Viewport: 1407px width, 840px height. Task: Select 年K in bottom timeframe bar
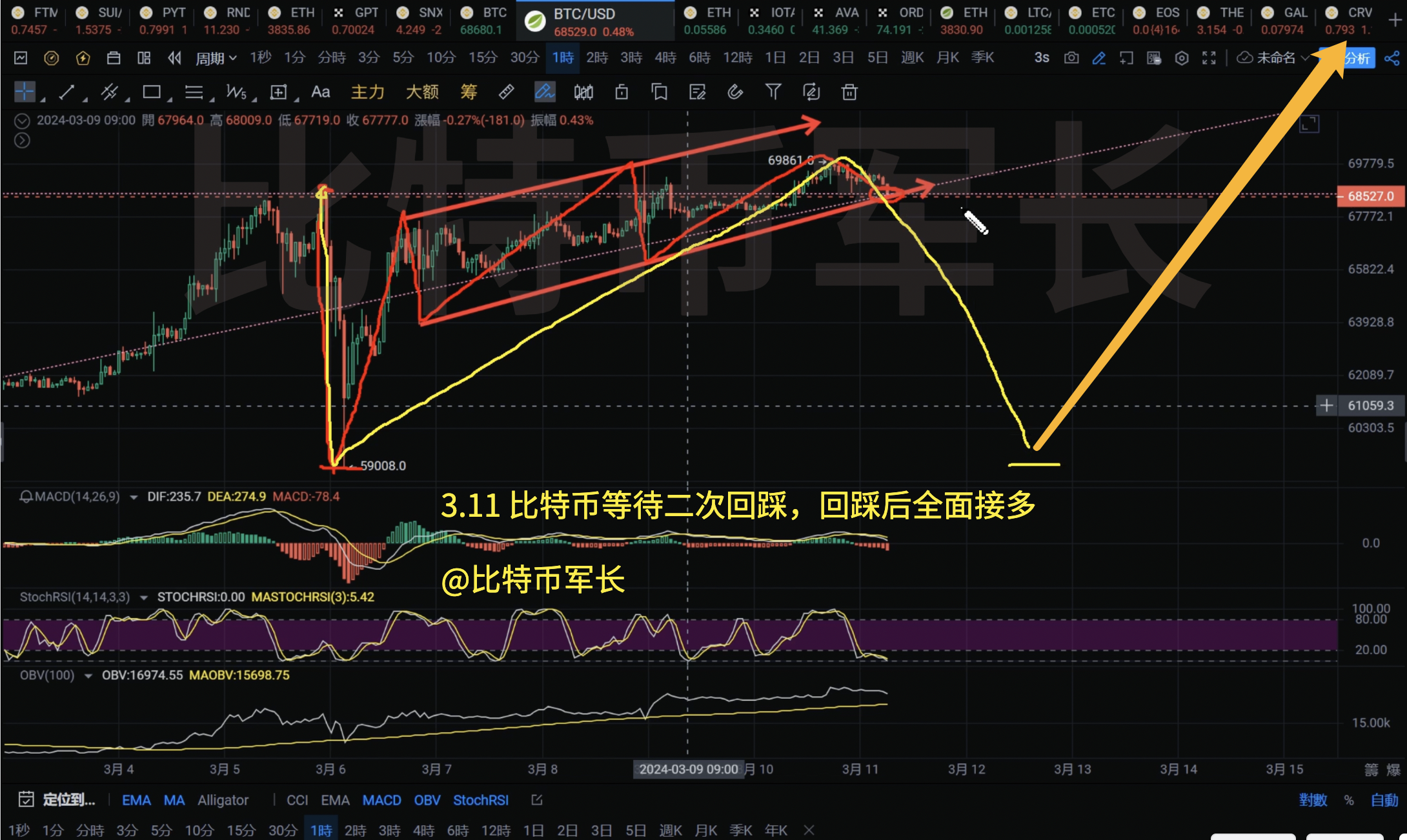click(x=776, y=830)
